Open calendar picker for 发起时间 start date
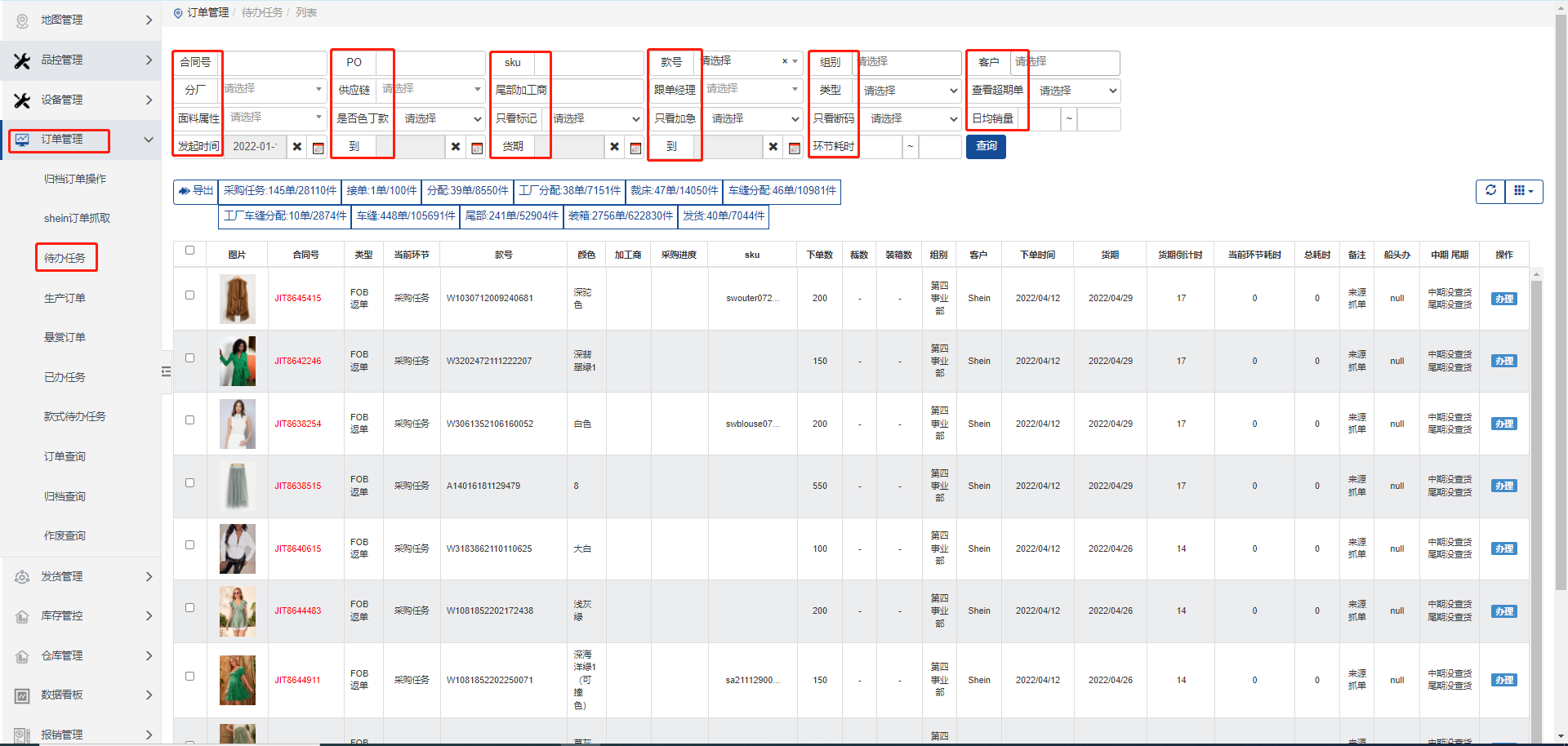1568x746 pixels. point(318,148)
